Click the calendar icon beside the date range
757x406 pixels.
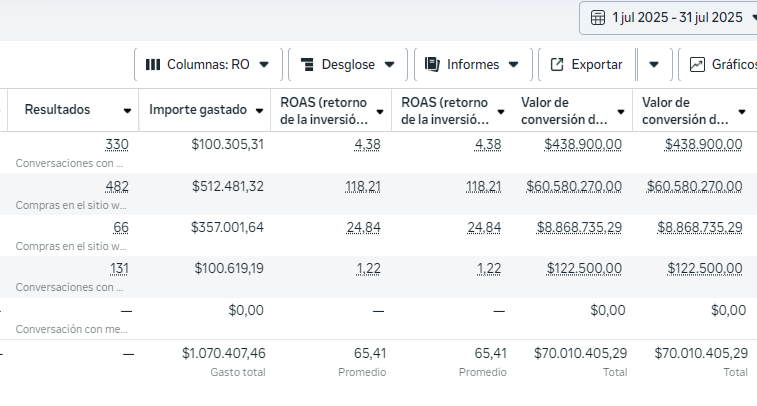pyautogui.click(x=598, y=17)
